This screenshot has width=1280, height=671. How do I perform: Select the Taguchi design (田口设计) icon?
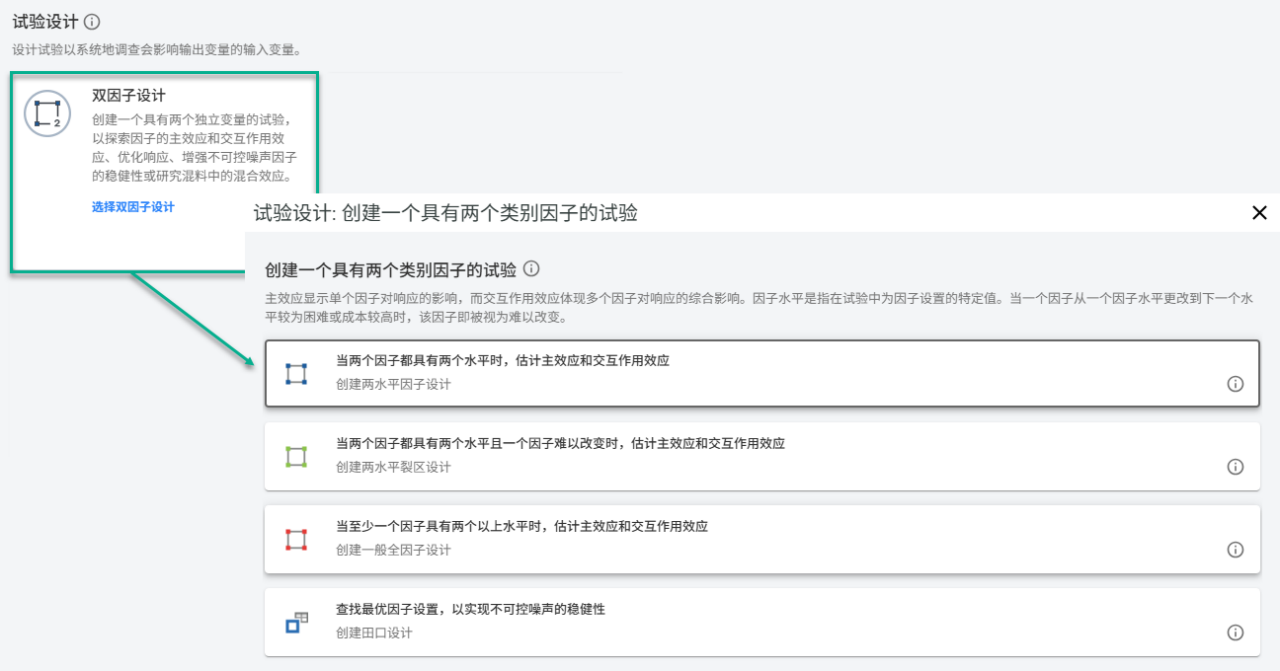click(294, 621)
